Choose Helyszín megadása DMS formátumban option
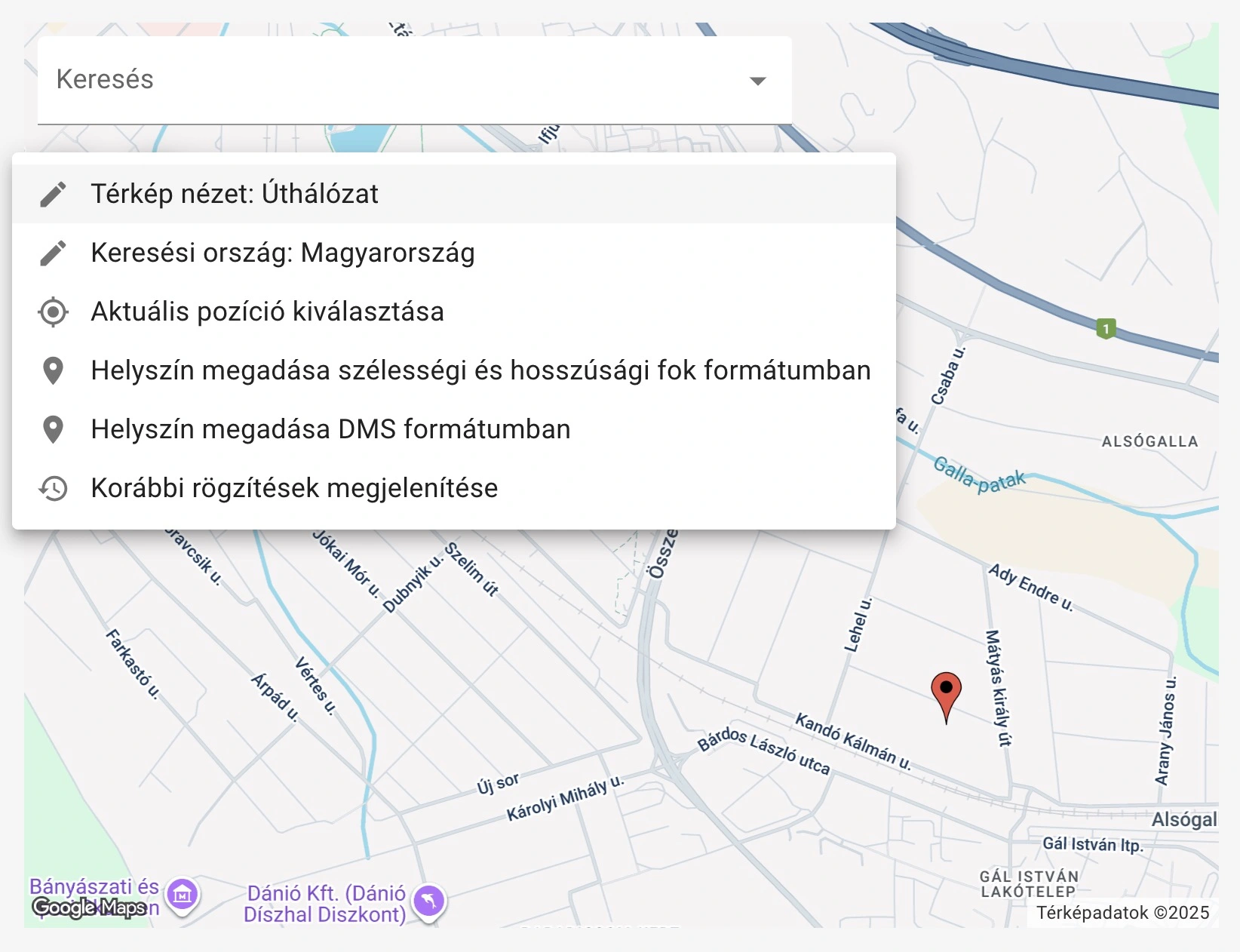Viewport: 1240px width, 952px height. [x=330, y=428]
